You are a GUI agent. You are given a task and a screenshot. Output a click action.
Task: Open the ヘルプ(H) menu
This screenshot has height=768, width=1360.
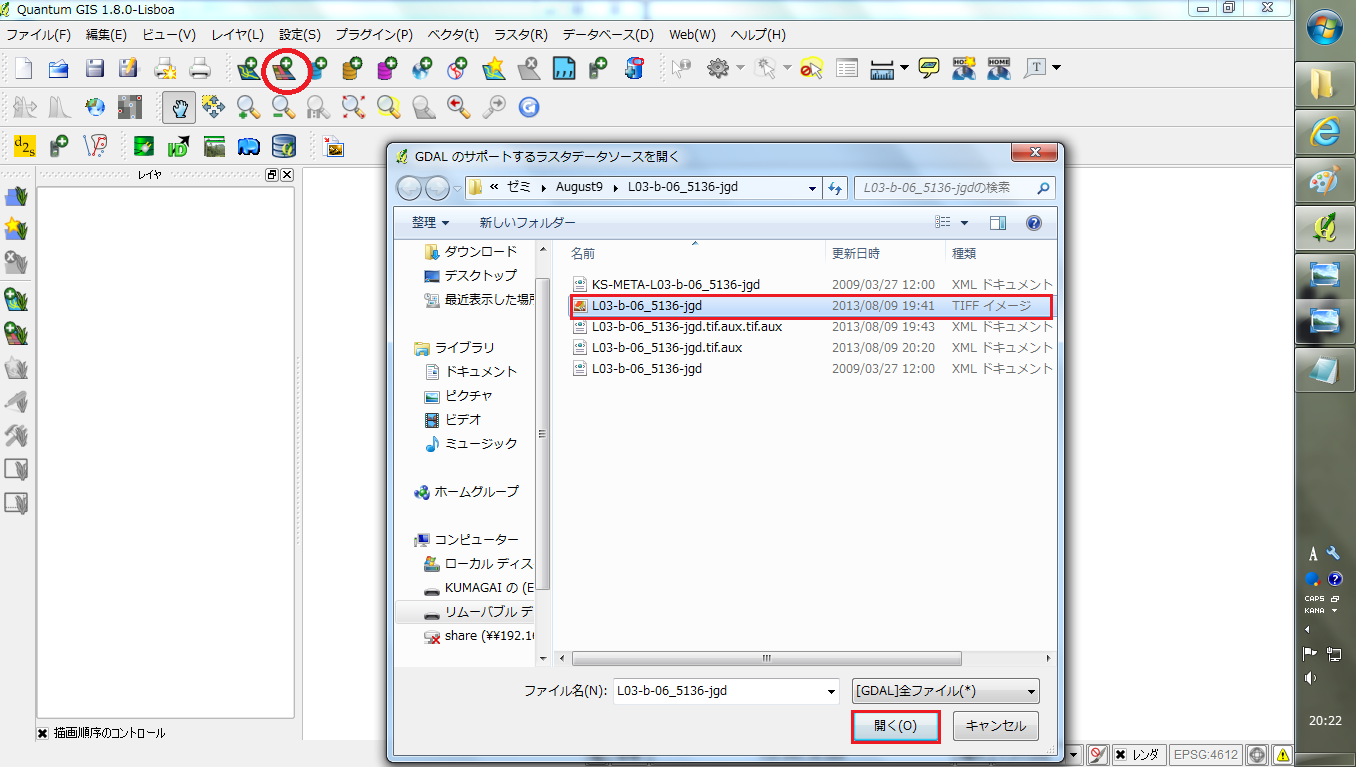(758, 35)
